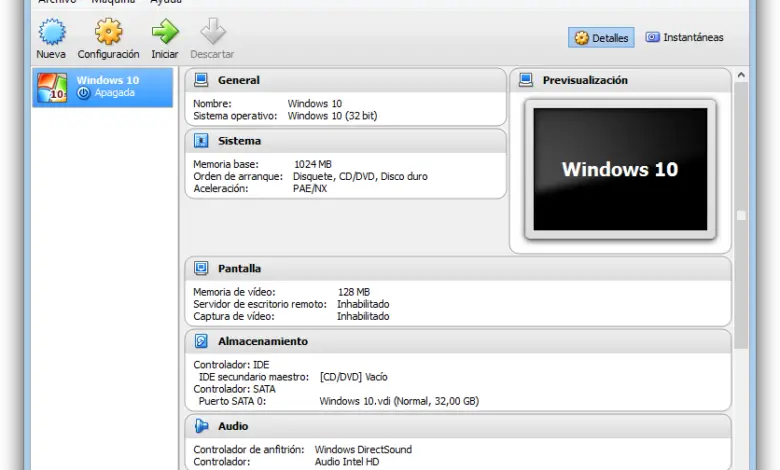Click the details pane vertical scrollbar
This screenshot has width=780, height=470.
click(741, 215)
